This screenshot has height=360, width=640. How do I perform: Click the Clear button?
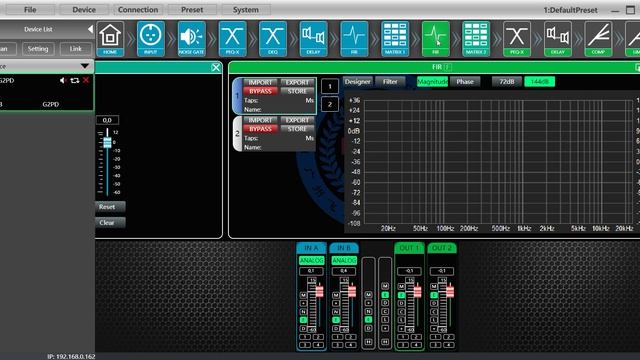pos(110,222)
